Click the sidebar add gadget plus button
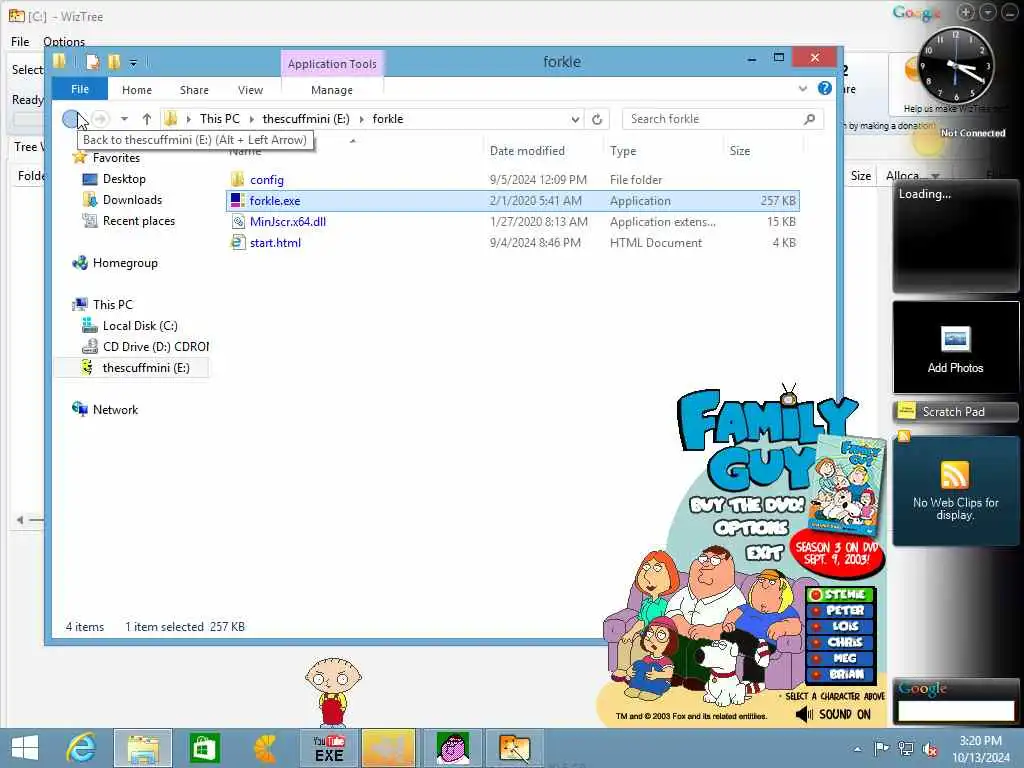The width and height of the screenshot is (1024, 768). (966, 12)
